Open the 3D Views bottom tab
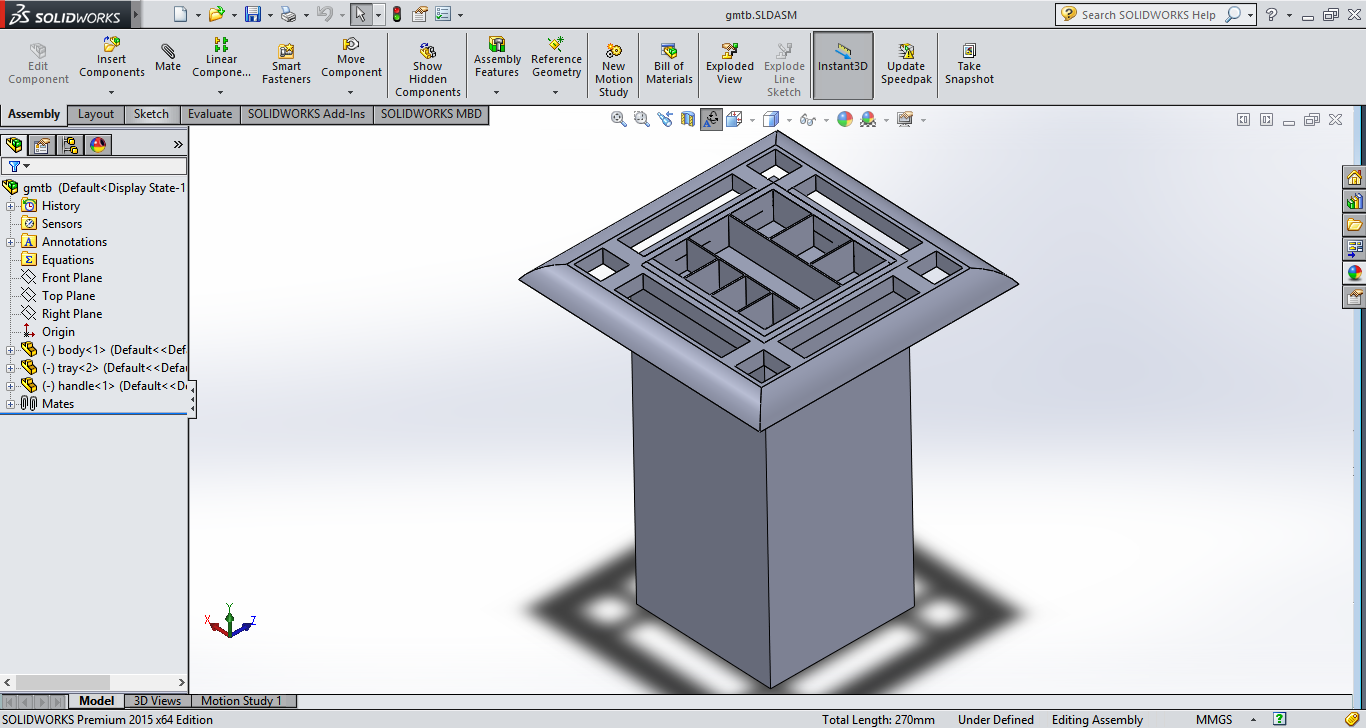 158,701
